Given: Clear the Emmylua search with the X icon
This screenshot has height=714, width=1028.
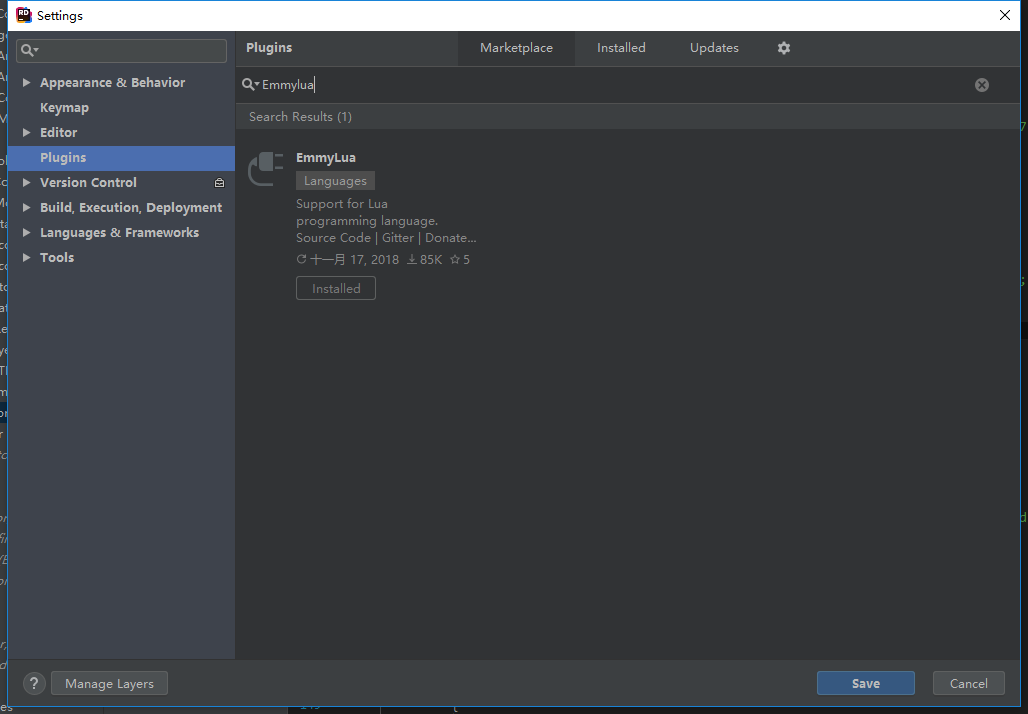Looking at the screenshot, I should [981, 85].
